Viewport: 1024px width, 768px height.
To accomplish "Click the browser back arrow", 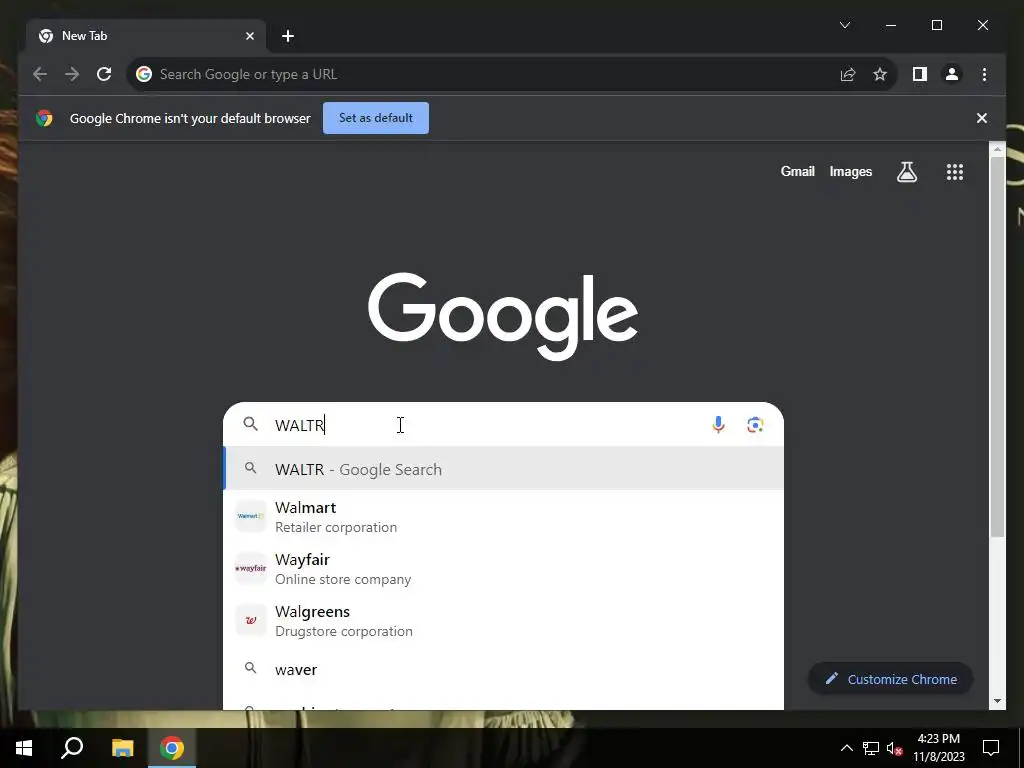I will pos(40,74).
